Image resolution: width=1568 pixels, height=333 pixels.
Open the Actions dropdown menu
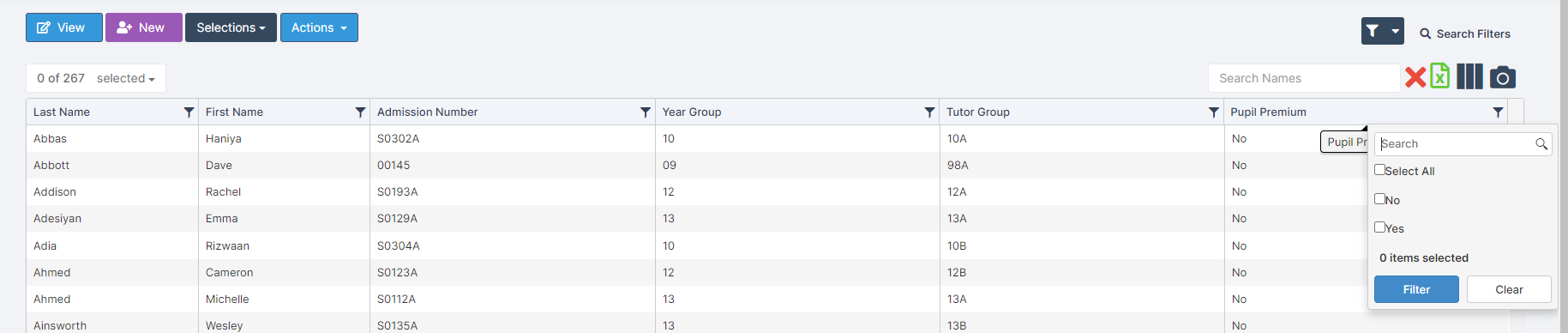coord(319,27)
